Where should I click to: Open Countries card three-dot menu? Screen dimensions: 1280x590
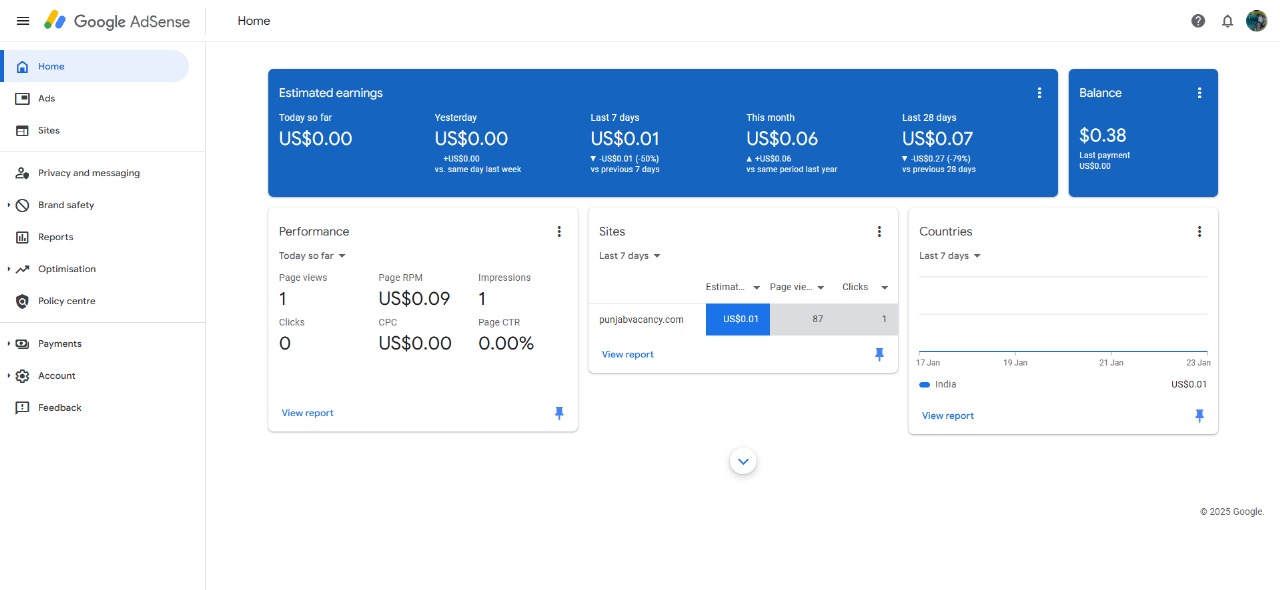point(1199,232)
